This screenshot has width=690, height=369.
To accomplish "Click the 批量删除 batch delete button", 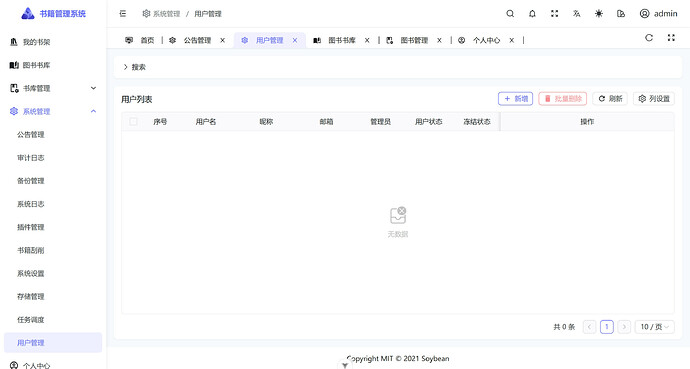I will [562, 99].
